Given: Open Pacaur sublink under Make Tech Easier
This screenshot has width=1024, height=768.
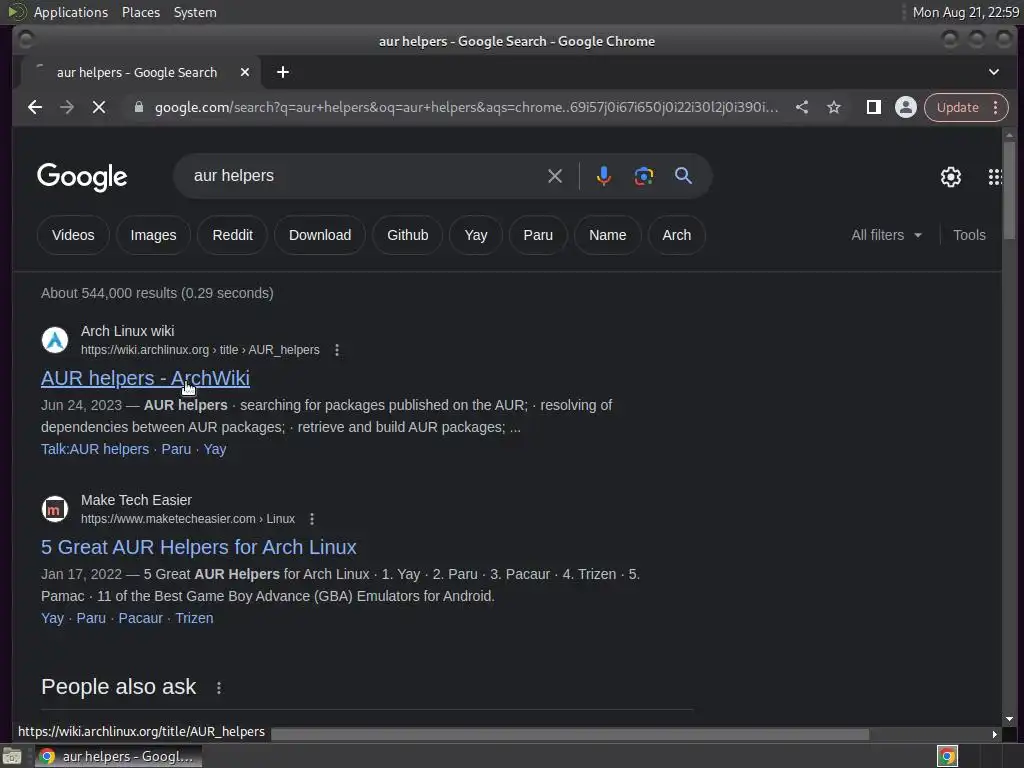Looking at the screenshot, I should click(x=140, y=618).
